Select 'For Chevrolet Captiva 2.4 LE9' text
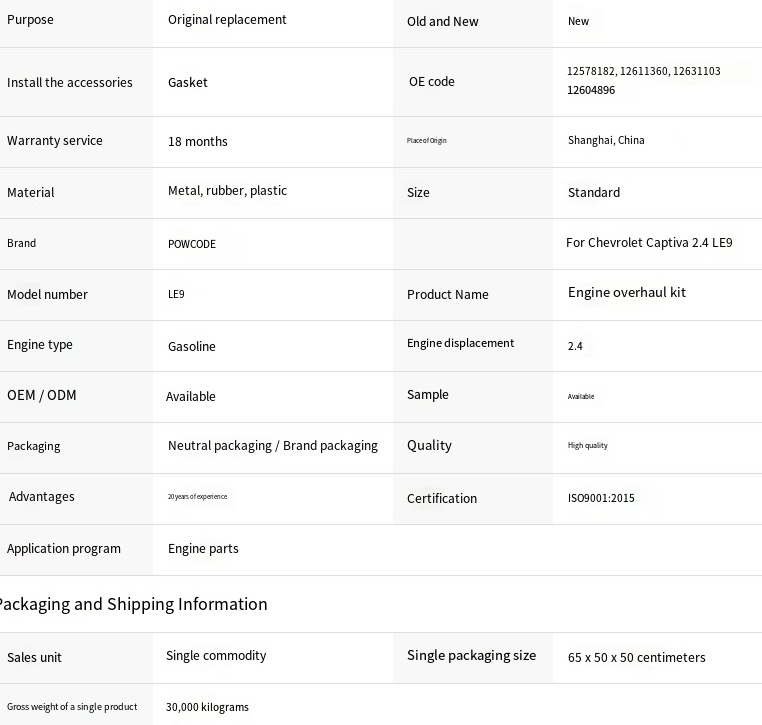Viewport: 762px width, 725px height. 649,243
